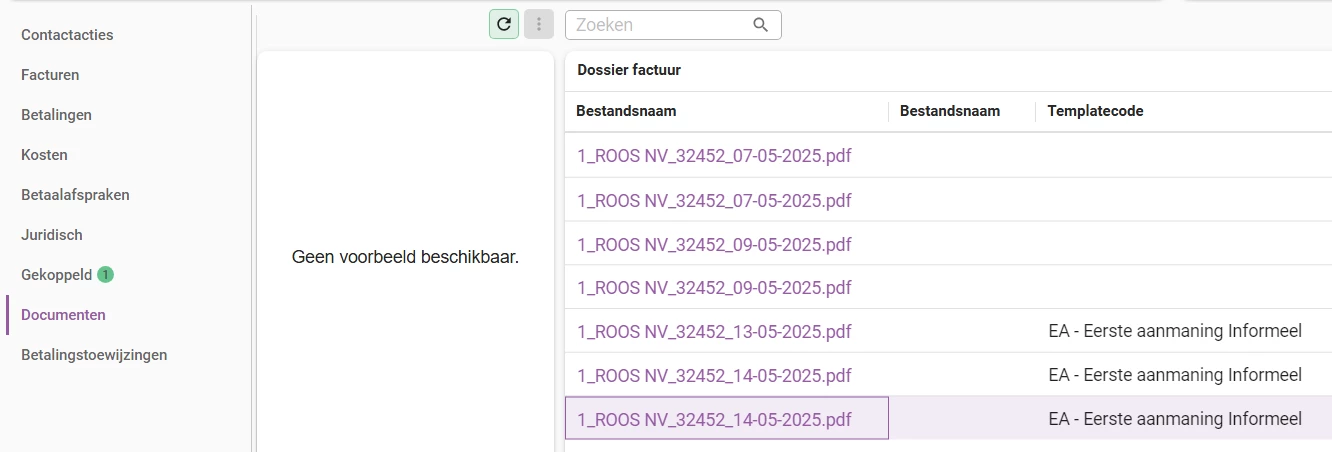Open file 1_ROOS NV_32452_13-05-2025.pdf
This screenshot has width=1332, height=452.
pyautogui.click(x=715, y=331)
